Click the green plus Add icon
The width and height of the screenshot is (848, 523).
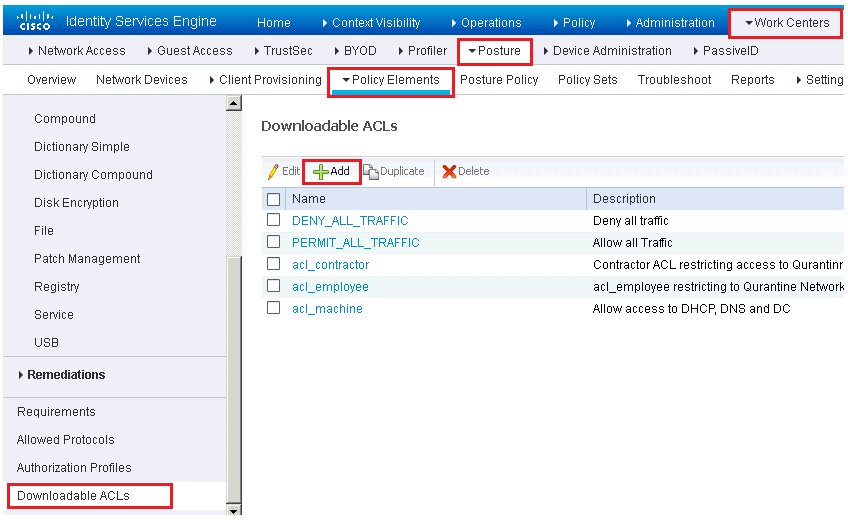tap(321, 172)
